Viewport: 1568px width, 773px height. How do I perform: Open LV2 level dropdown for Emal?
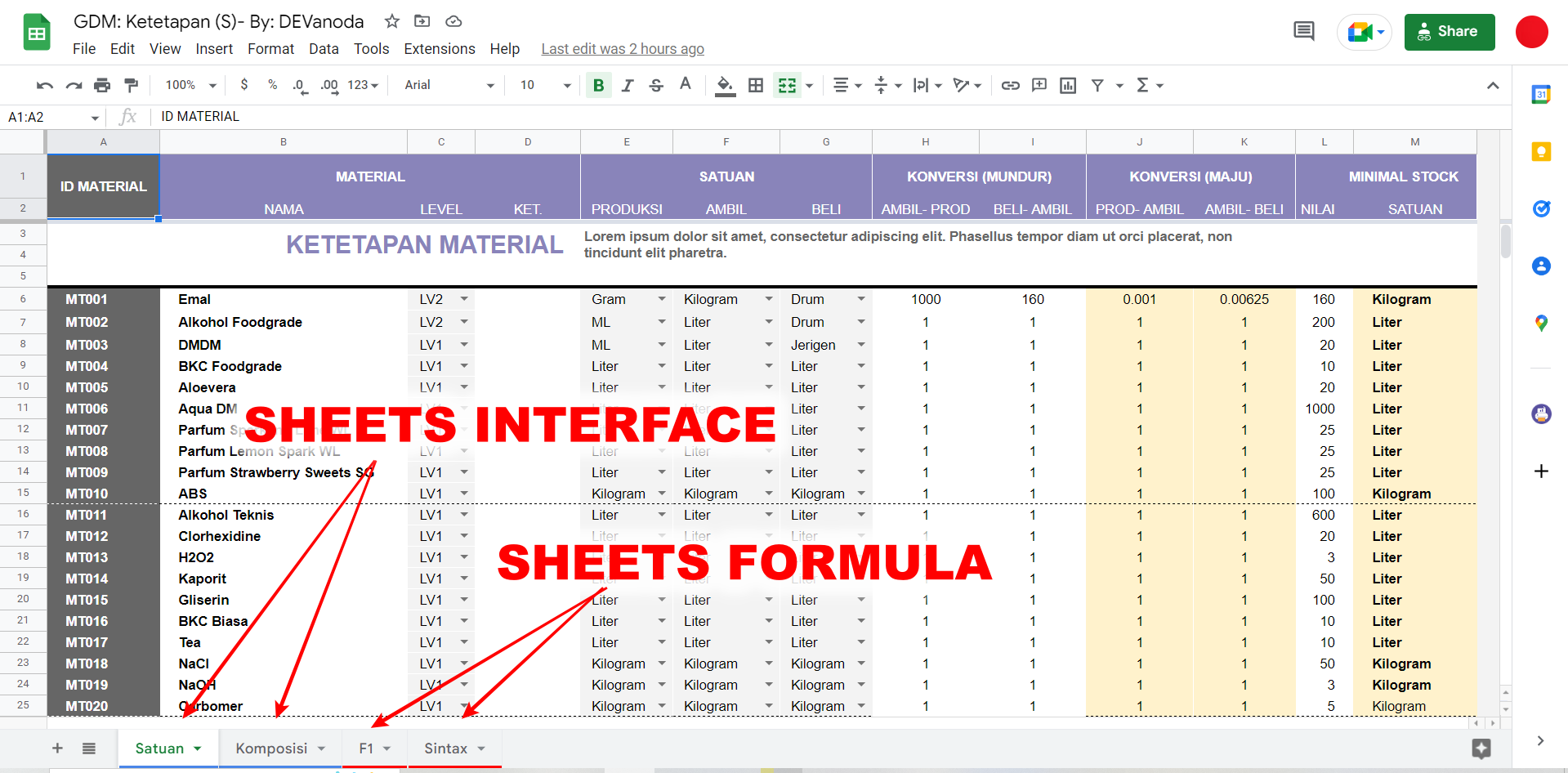pyautogui.click(x=464, y=299)
